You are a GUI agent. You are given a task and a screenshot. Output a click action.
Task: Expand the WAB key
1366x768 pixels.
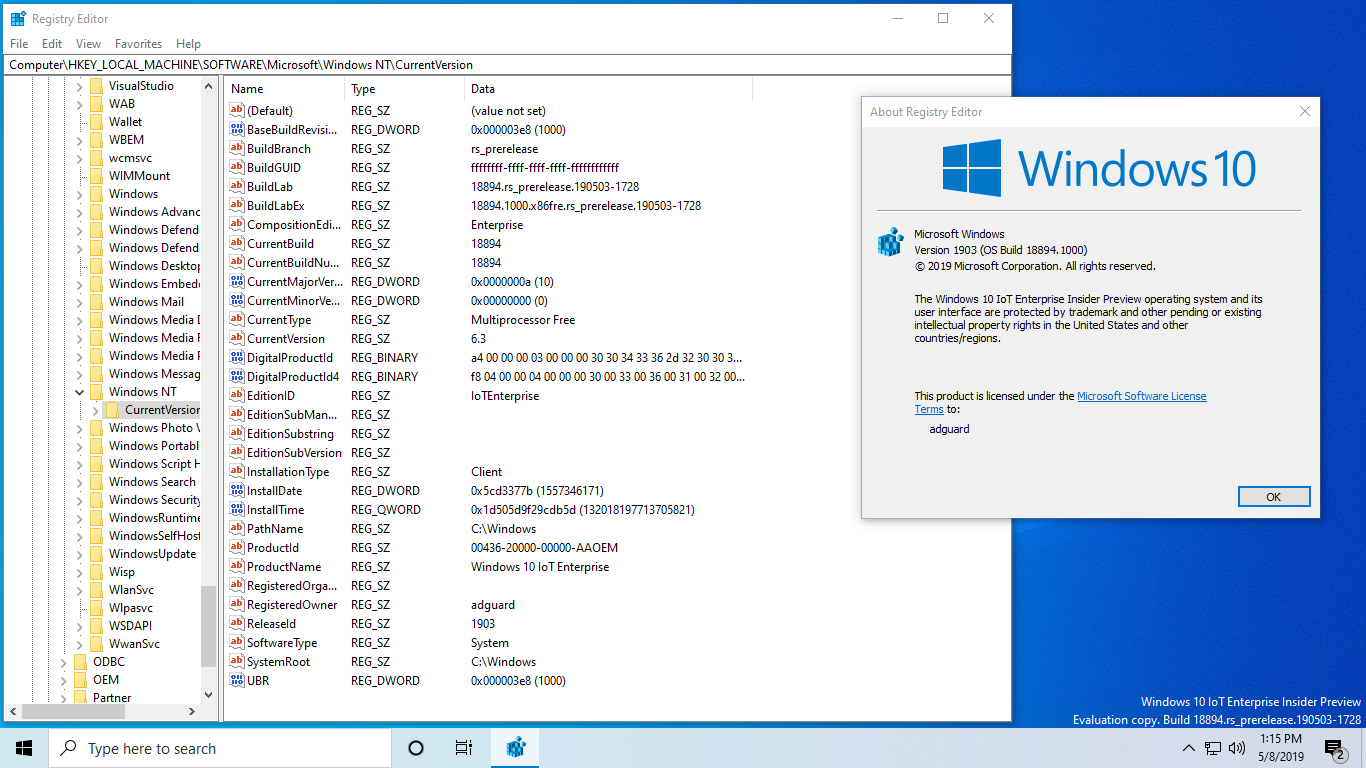(80, 104)
